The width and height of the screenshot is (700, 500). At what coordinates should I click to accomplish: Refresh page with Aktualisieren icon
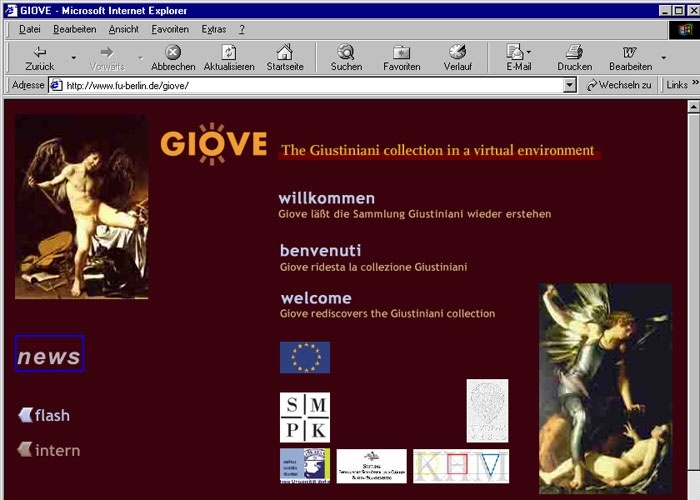229,52
